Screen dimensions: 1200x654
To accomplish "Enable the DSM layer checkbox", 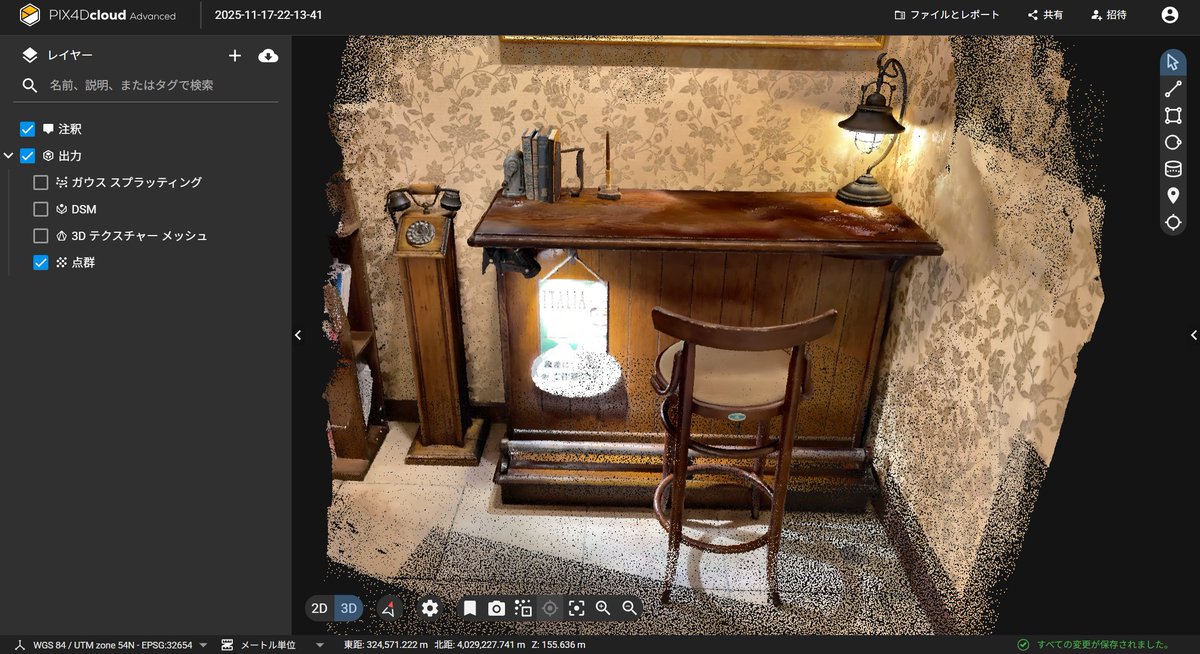I will 40,208.
